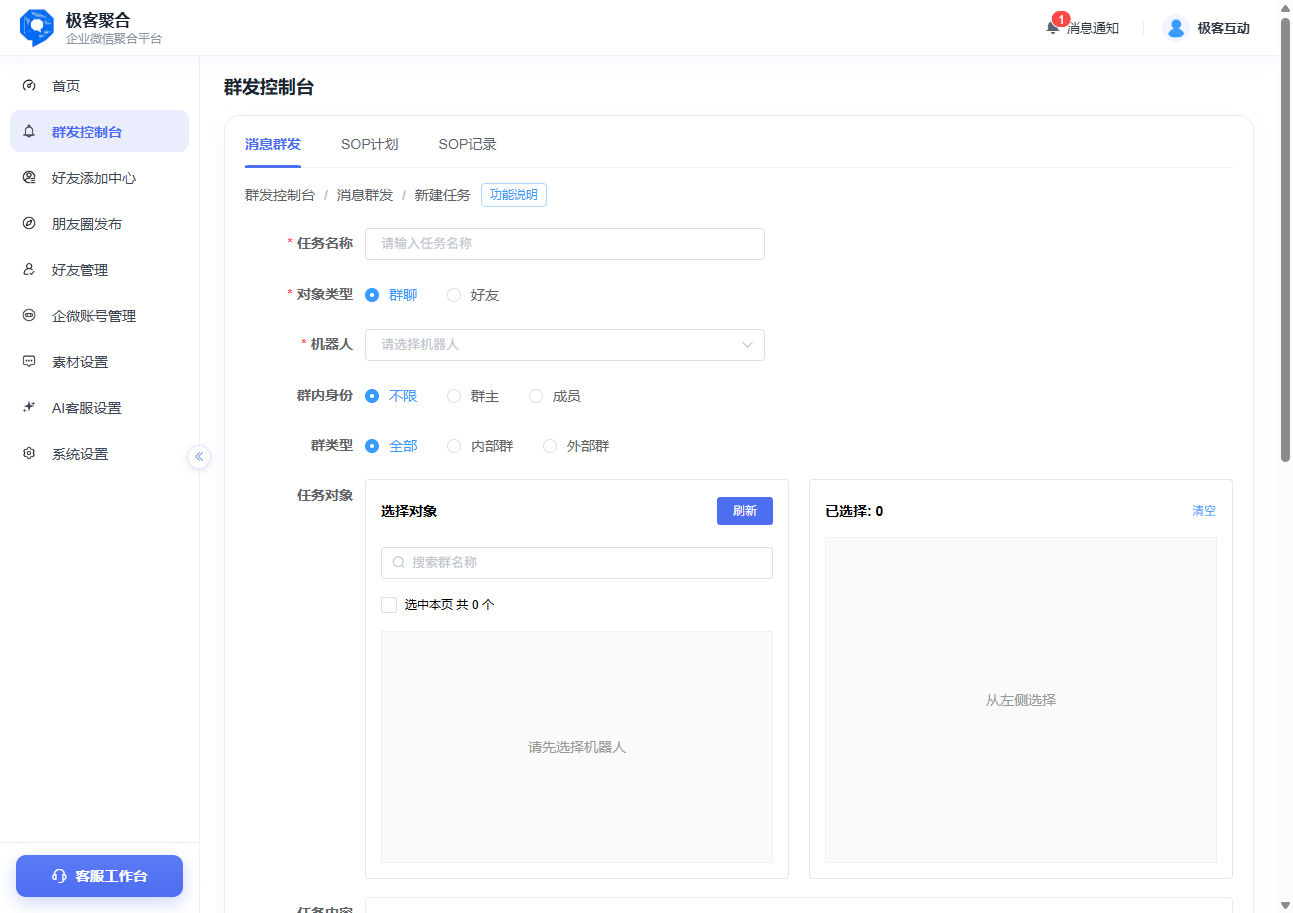Click the 功能说明 button
Viewport: 1293px width, 913px height.
pyautogui.click(x=514, y=195)
